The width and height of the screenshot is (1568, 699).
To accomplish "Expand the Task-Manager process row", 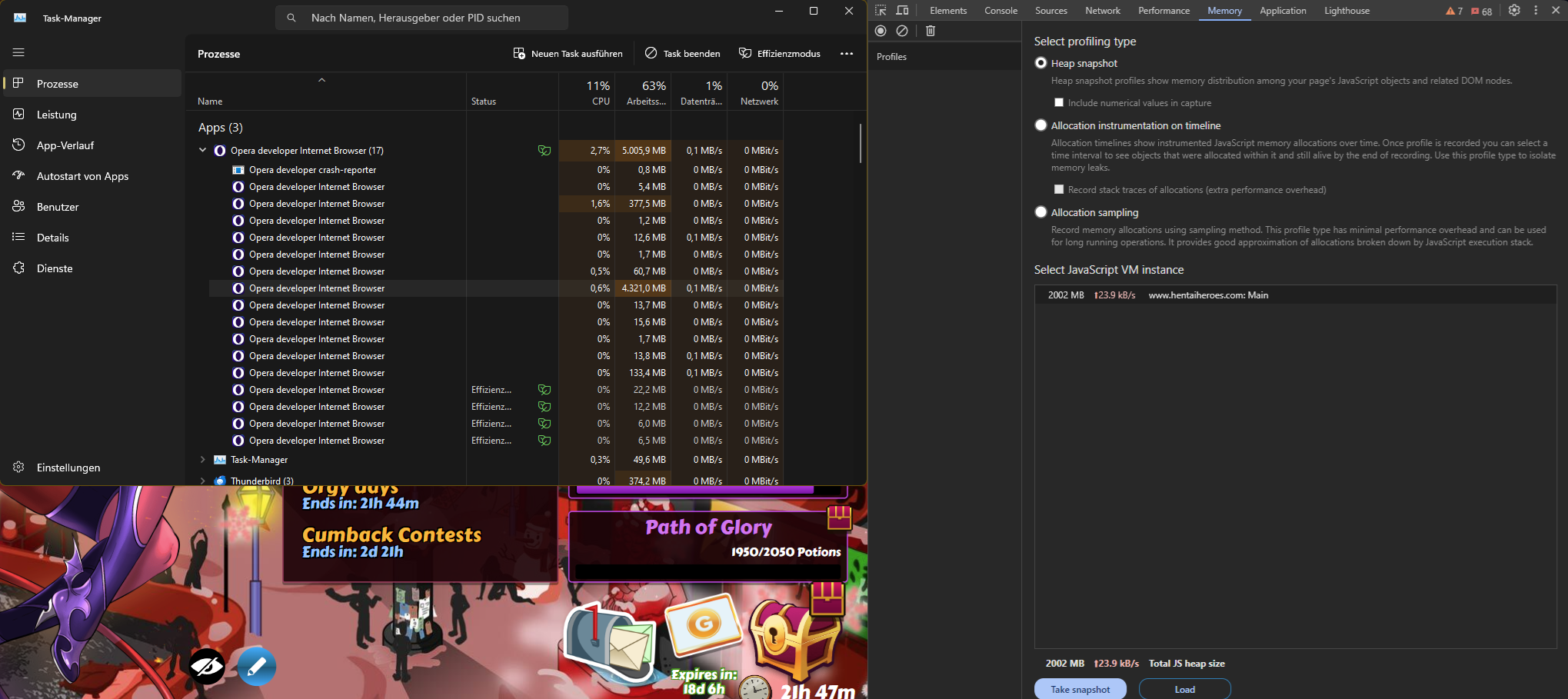I will (203, 460).
